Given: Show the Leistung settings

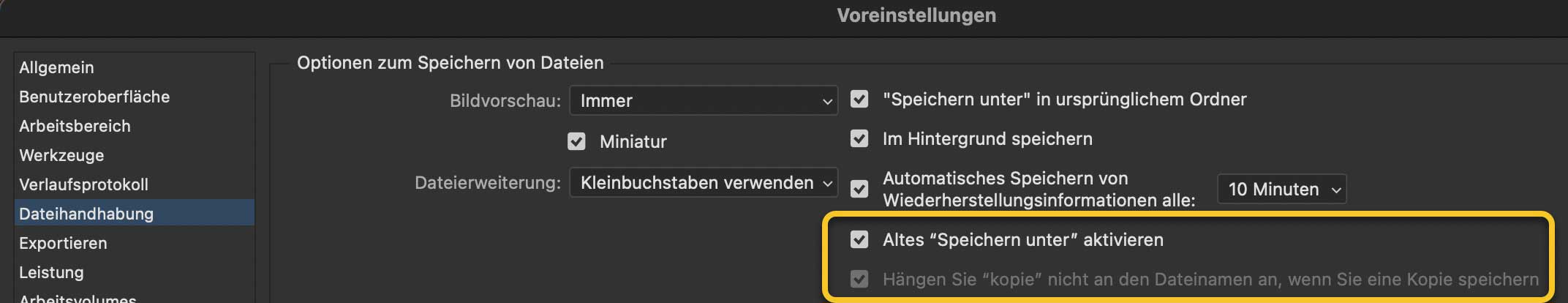Looking at the screenshot, I should click(x=51, y=272).
